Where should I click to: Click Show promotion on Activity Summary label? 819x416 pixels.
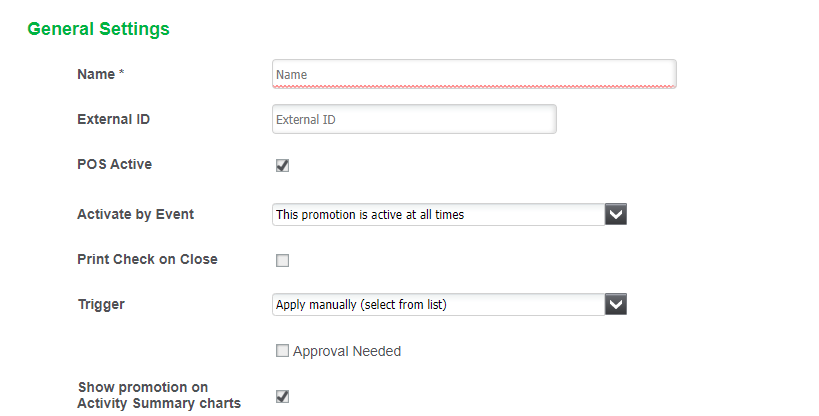tap(159, 395)
